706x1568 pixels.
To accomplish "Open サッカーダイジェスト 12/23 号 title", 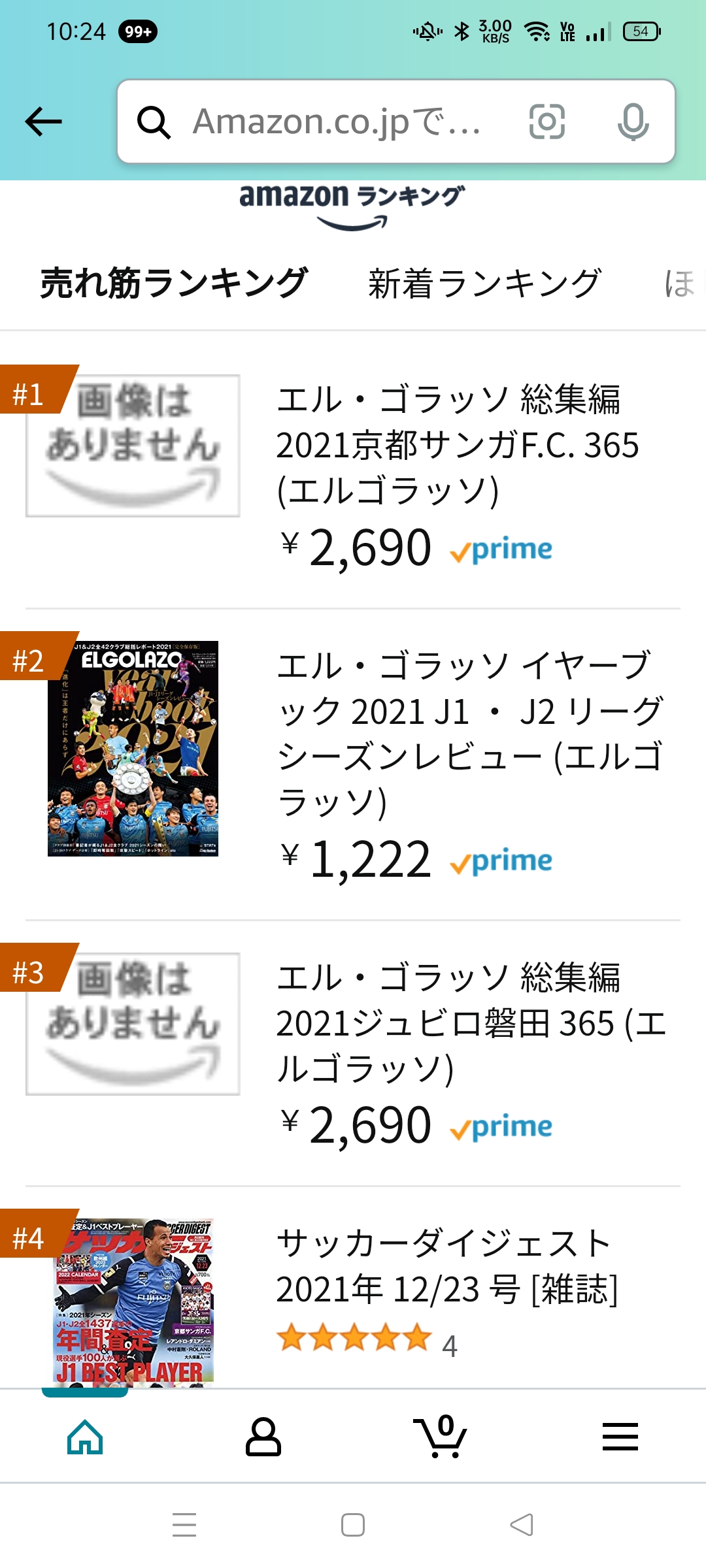I will click(x=446, y=1266).
